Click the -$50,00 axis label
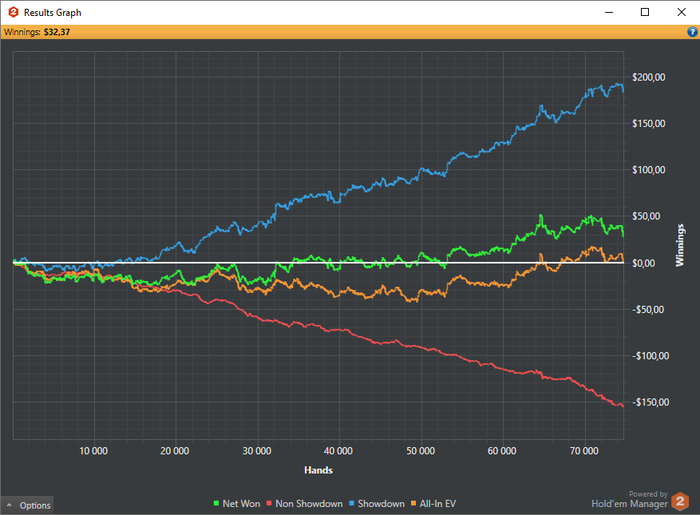The image size is (700, 515). coord(648,310)
